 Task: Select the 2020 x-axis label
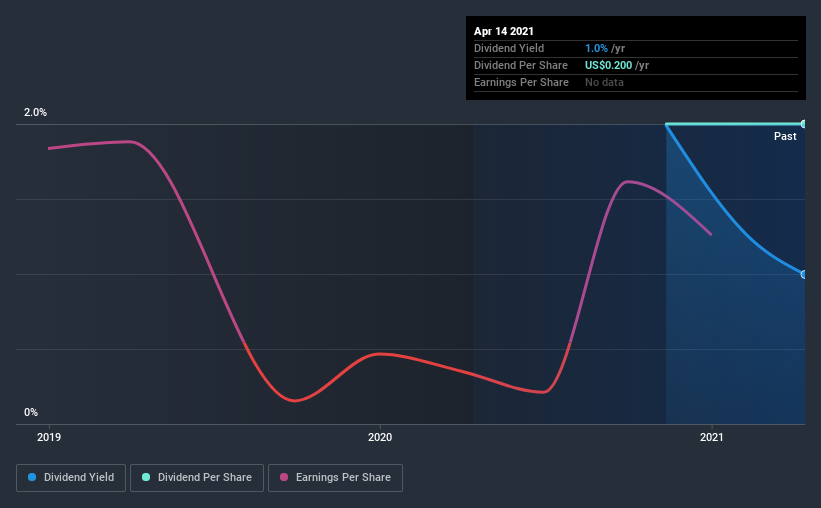pyautogui.click(x=380, y=437)
